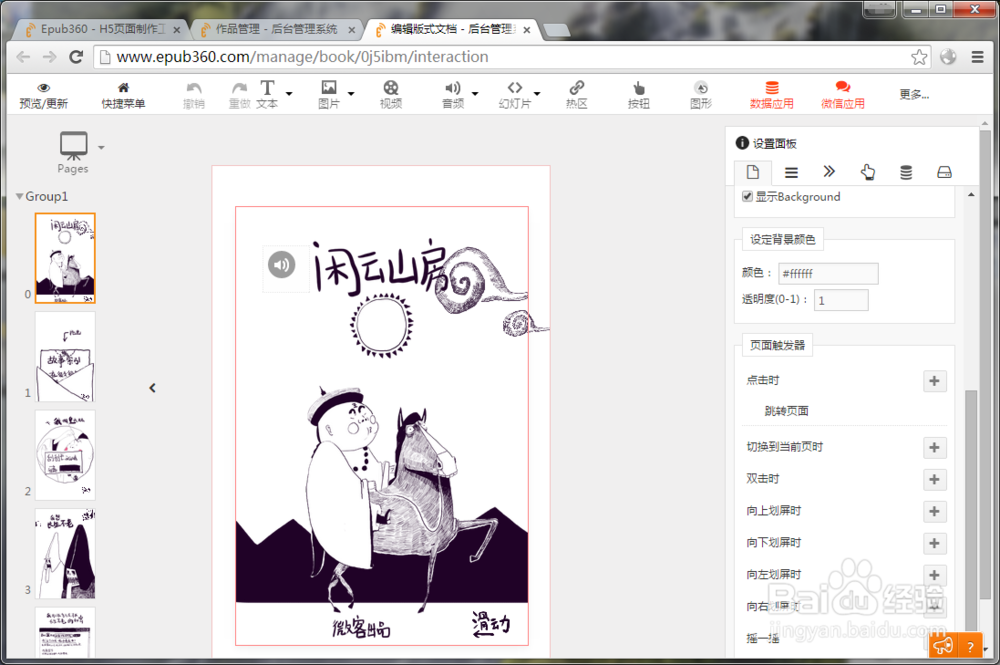Open the database stack tab in settings
The height and width of the screenshot is (665, 1000).
tap(906, 172)
